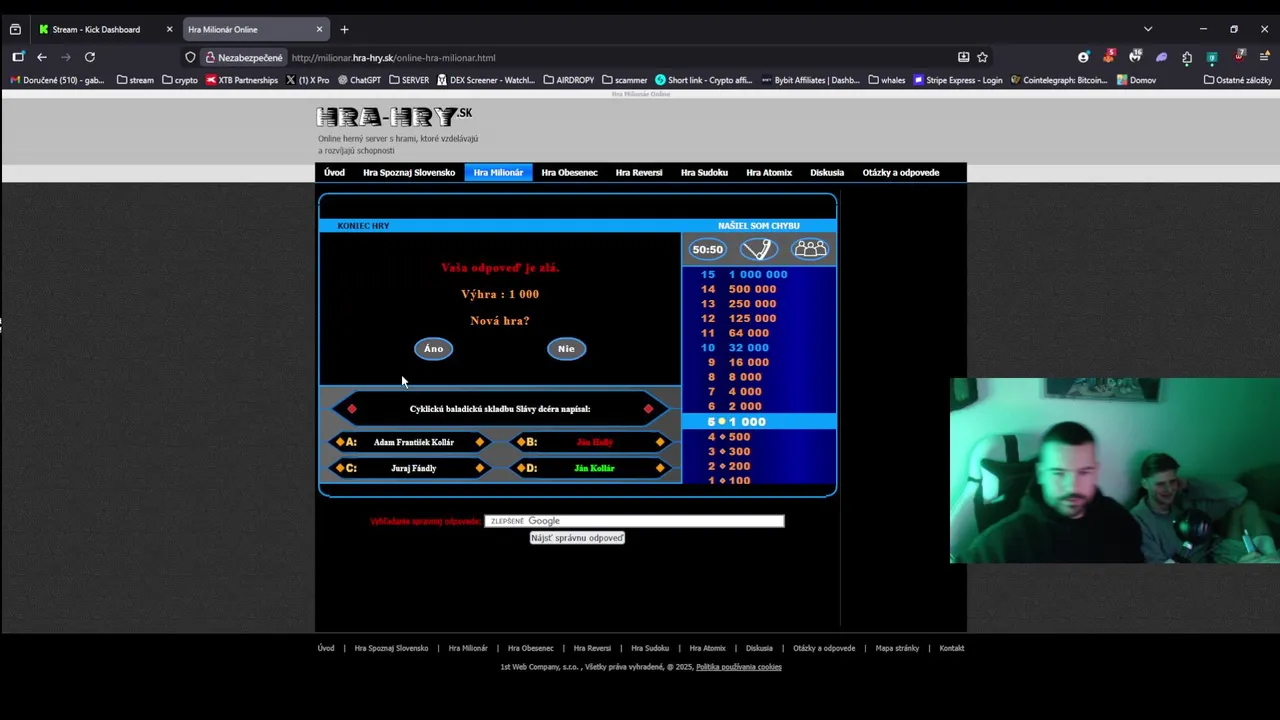Screen dimensions: 1280x720
Task: Open the Úvod menu item
Action: click(x=334, y=172)
